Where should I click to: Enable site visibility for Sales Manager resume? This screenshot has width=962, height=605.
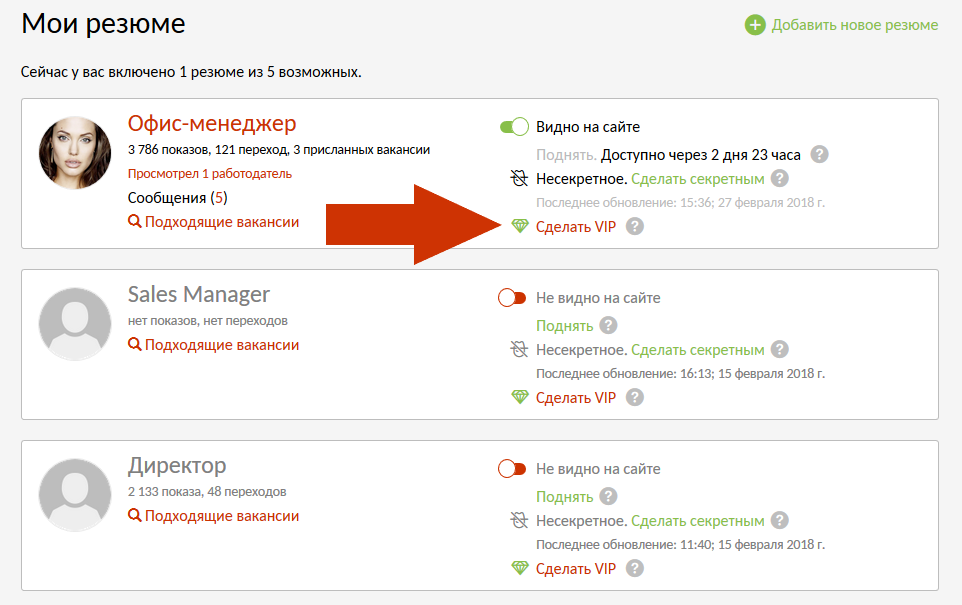coord(512,298)
